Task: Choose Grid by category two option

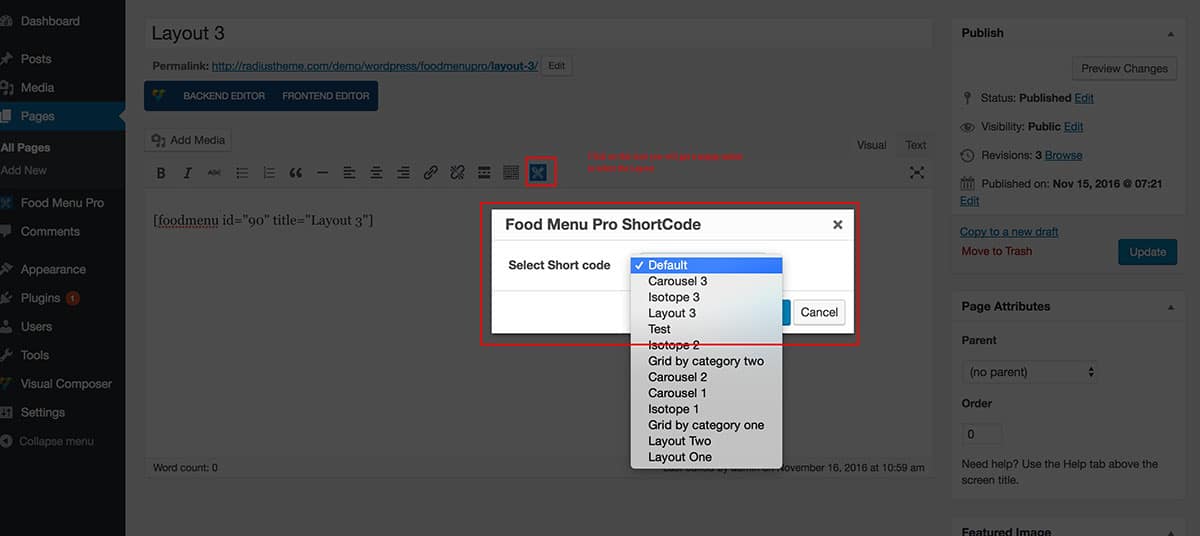Action: (x=706, y=361)
